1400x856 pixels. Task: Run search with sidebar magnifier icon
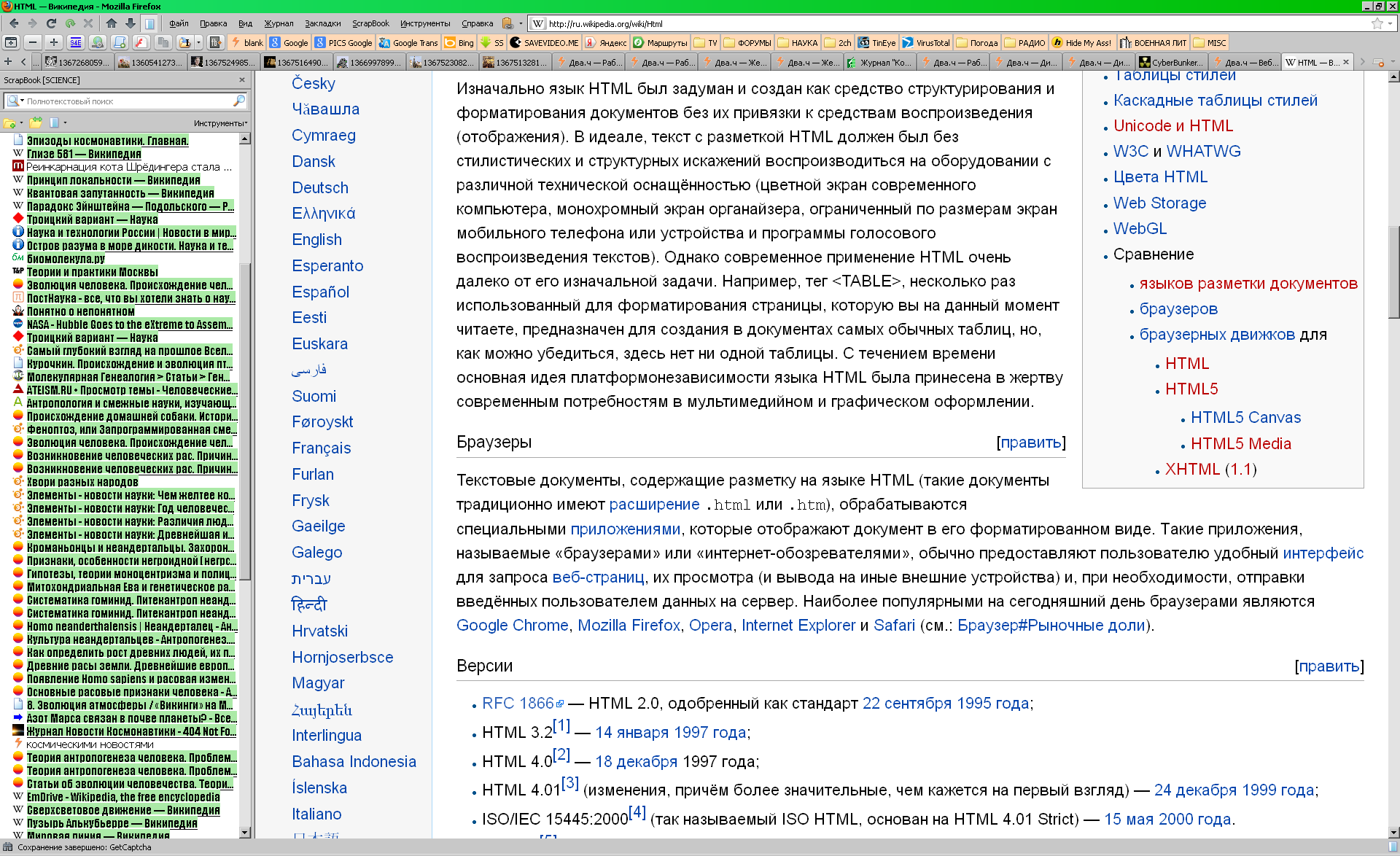[239, 101]
